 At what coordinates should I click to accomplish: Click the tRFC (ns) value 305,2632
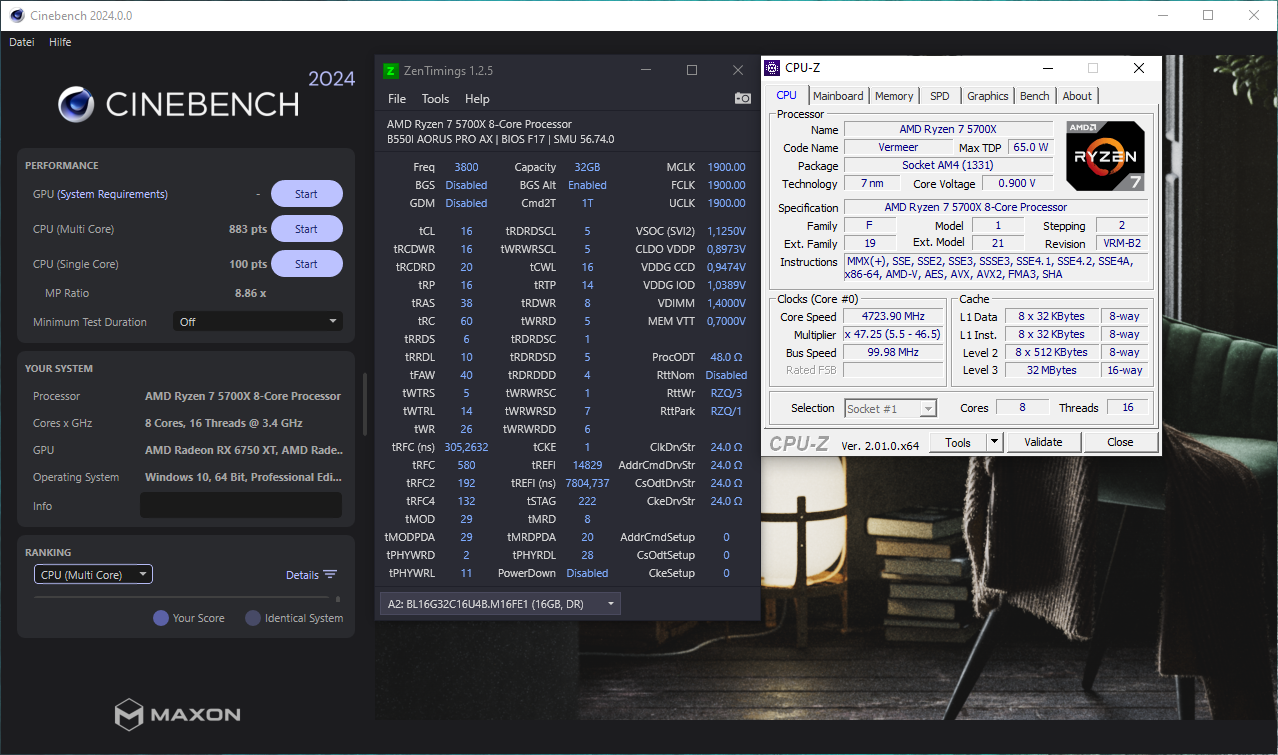[x=468, y=447]
